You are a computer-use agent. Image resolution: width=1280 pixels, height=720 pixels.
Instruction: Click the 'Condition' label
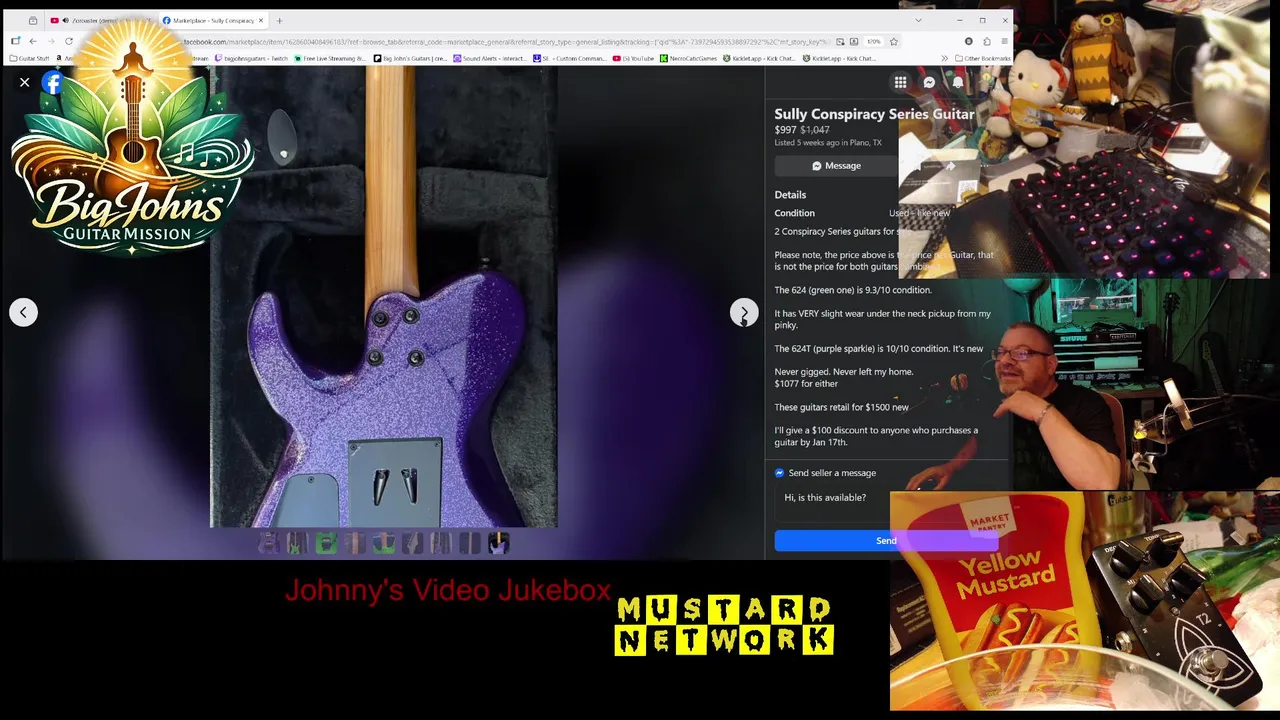[794, 213]
